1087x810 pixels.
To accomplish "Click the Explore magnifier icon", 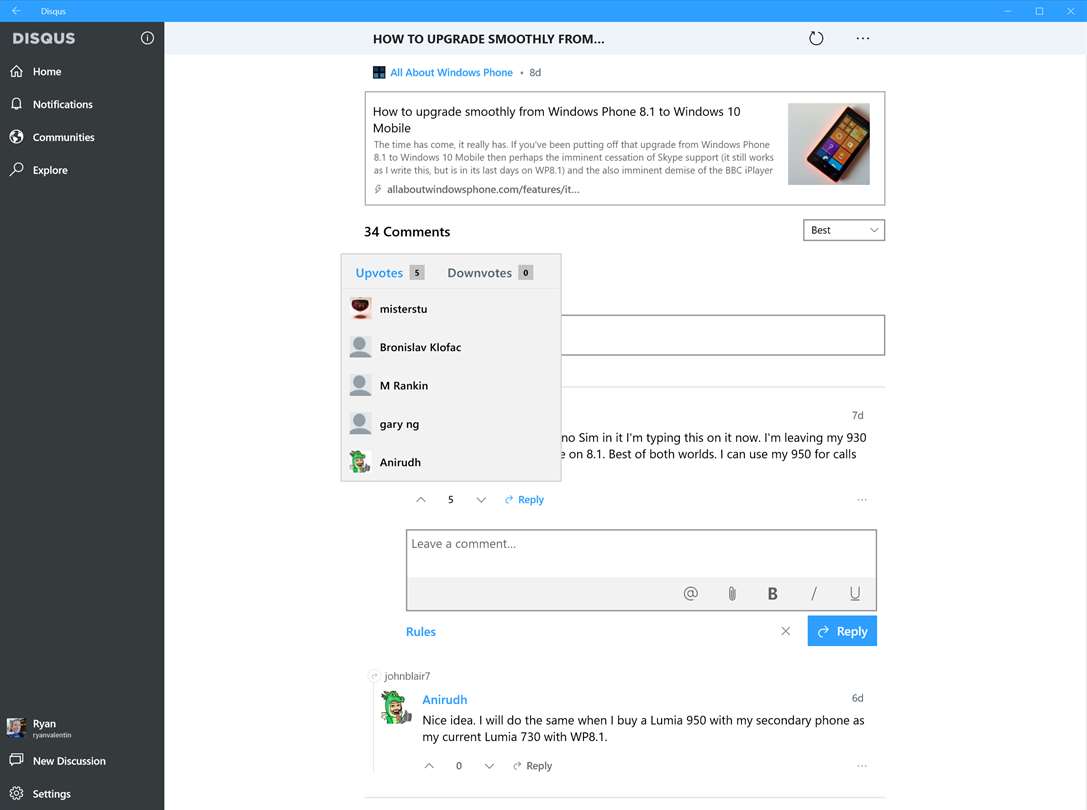I will pos(17,169).
